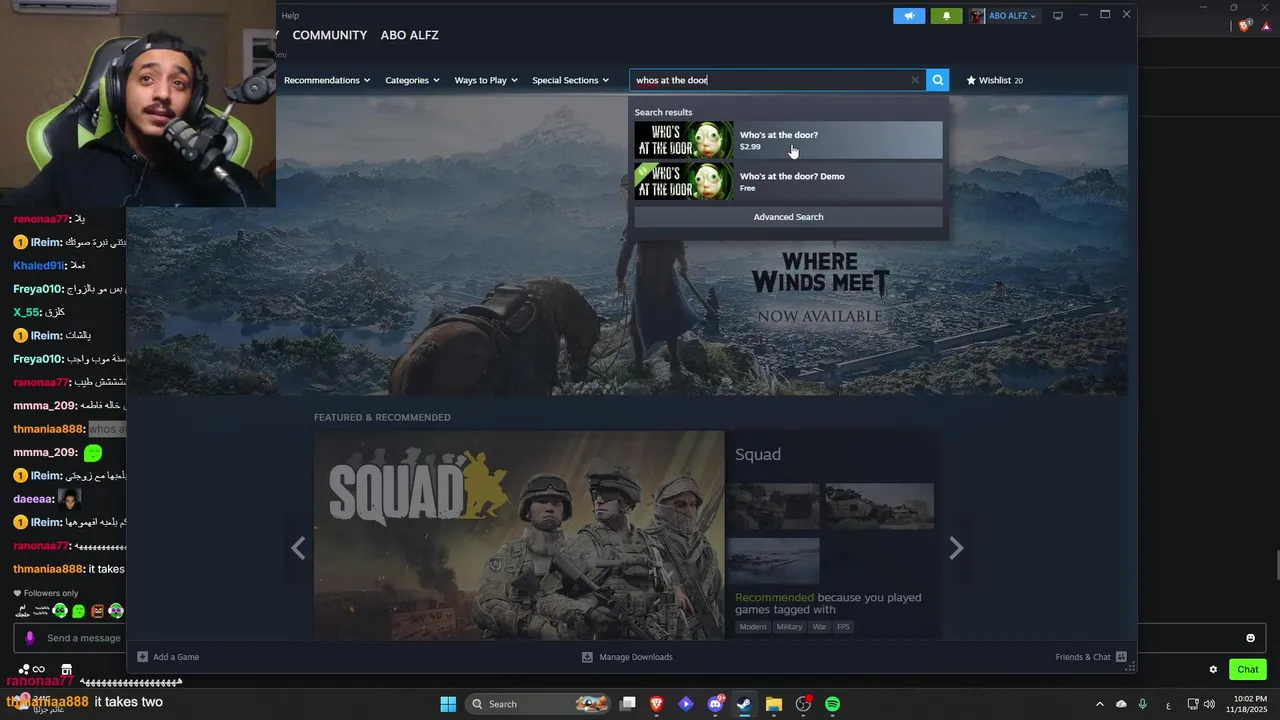Switch to Big Picture mode via the monitor icon

tap(1058, 16)
